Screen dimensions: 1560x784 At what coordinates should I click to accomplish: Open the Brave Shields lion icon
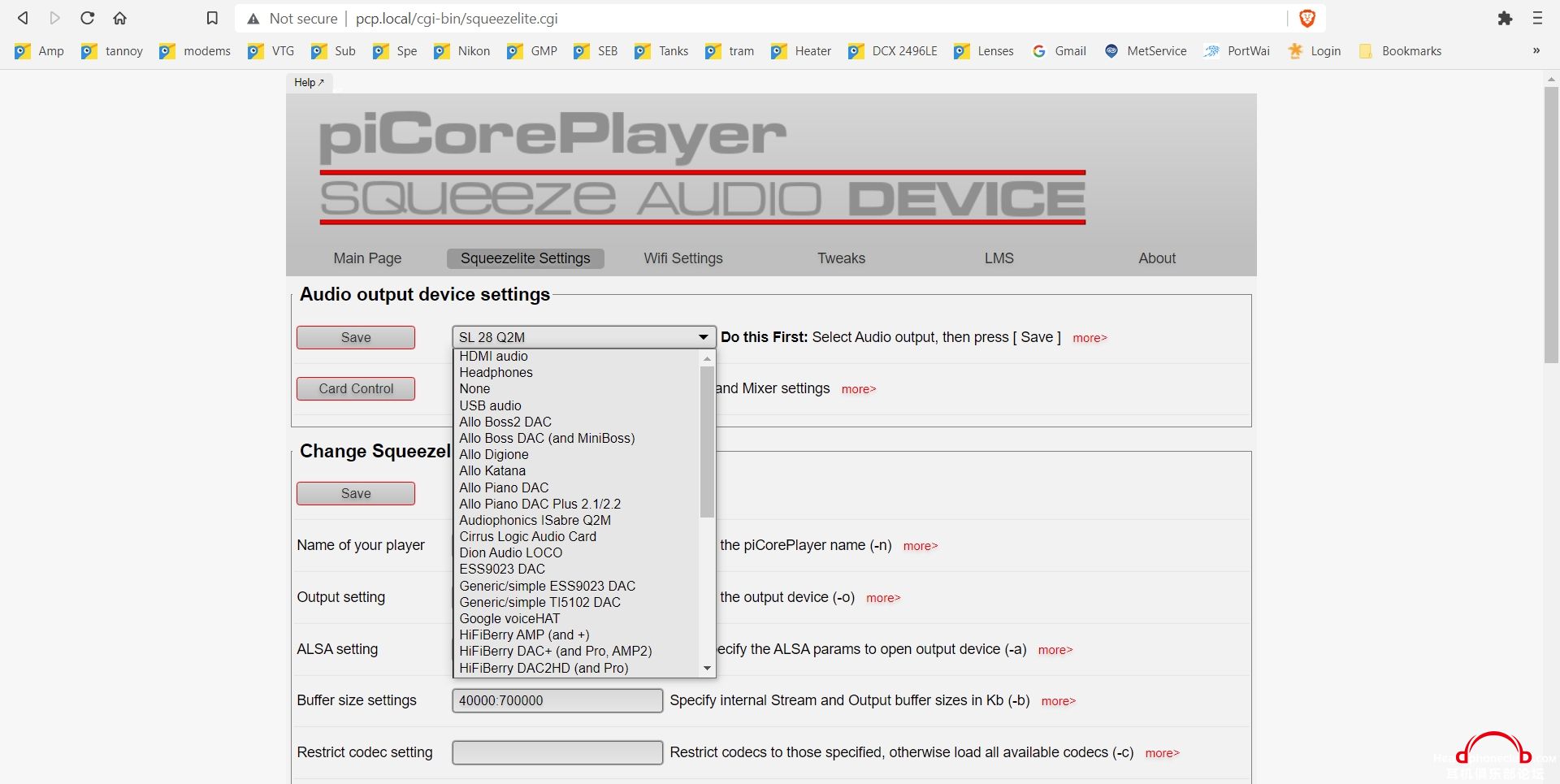[x=1307, y=18]
